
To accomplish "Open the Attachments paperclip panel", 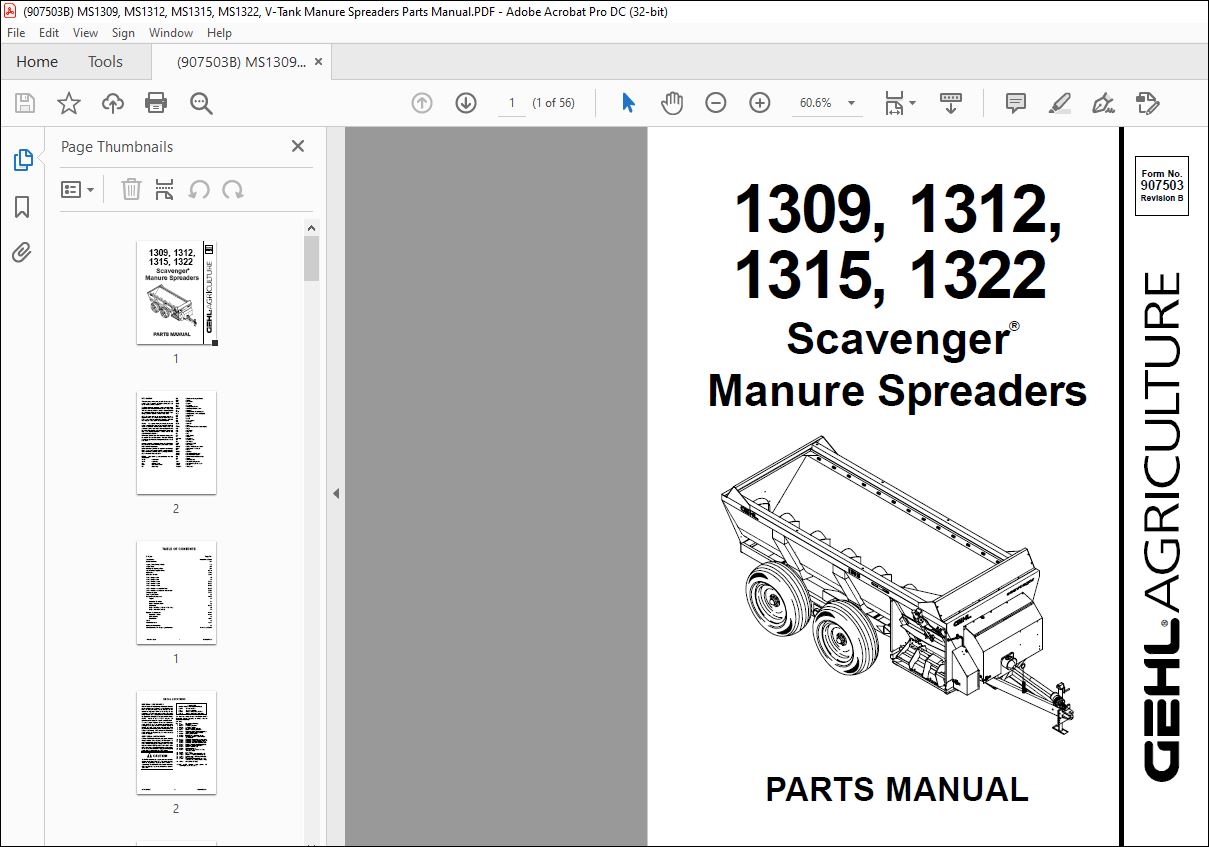I will (22, 252).
